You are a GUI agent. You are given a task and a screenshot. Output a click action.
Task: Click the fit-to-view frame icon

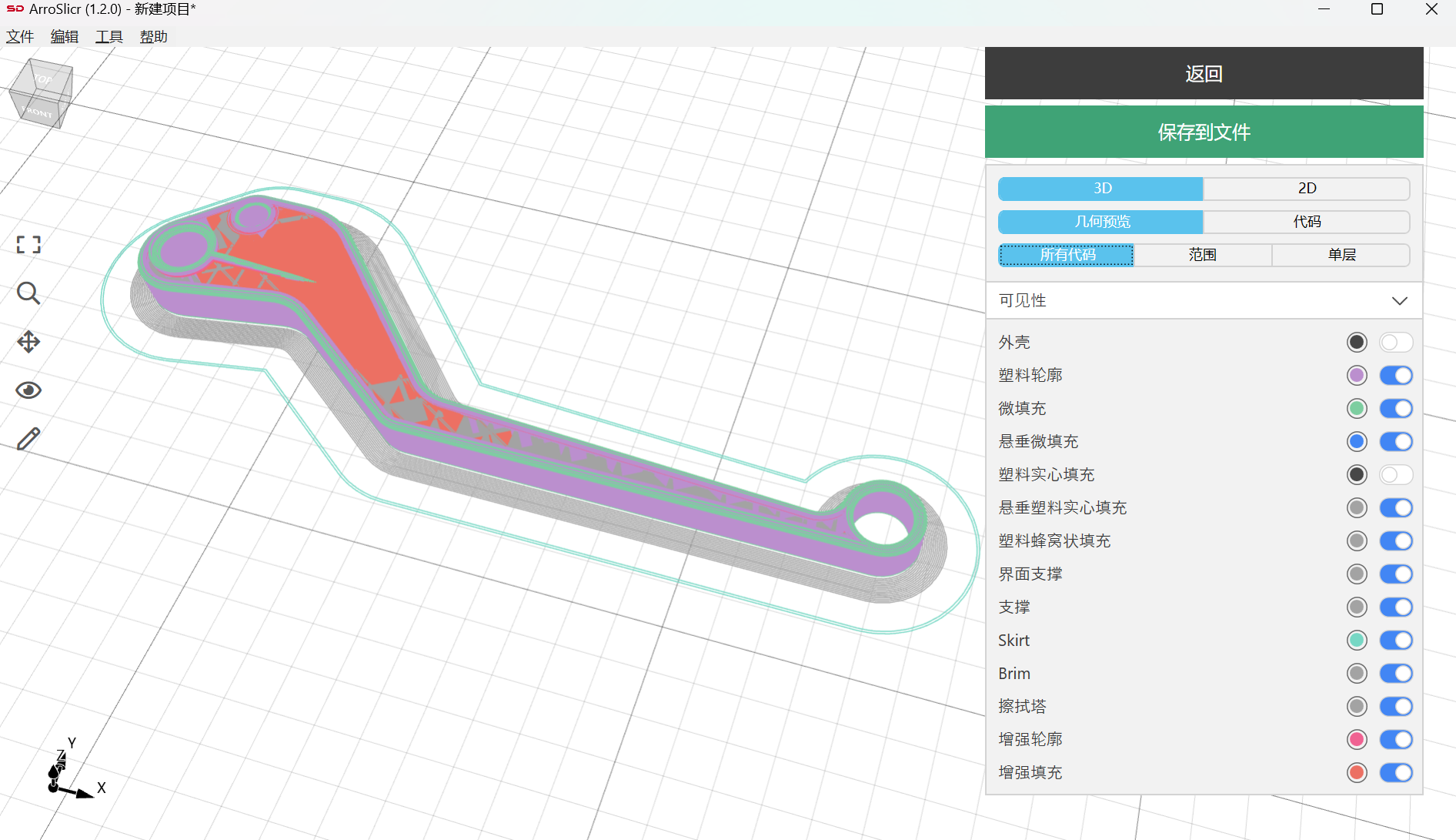[x=28, y=245]
